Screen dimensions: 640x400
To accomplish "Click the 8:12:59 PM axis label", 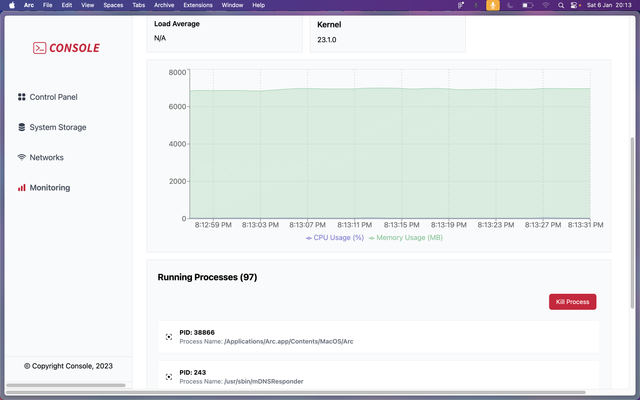I will (x=213, y=225).
